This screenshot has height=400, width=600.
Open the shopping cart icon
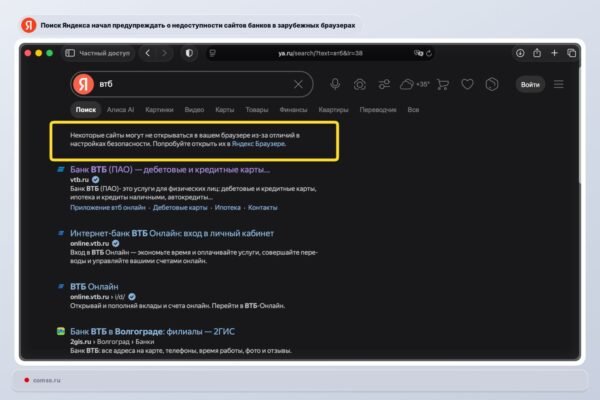443,84
